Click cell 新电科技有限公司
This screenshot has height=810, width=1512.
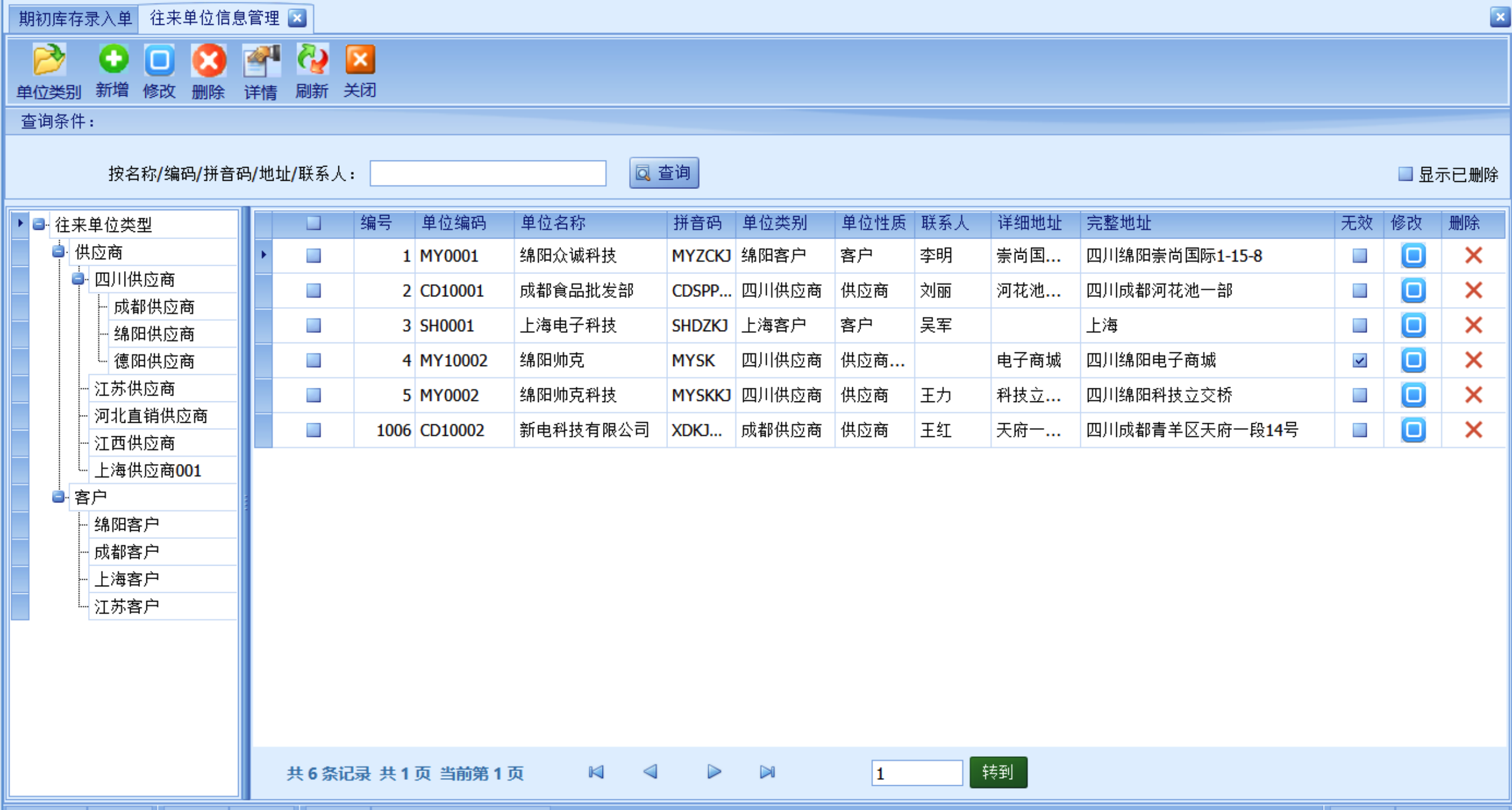[x=590, y=430]
